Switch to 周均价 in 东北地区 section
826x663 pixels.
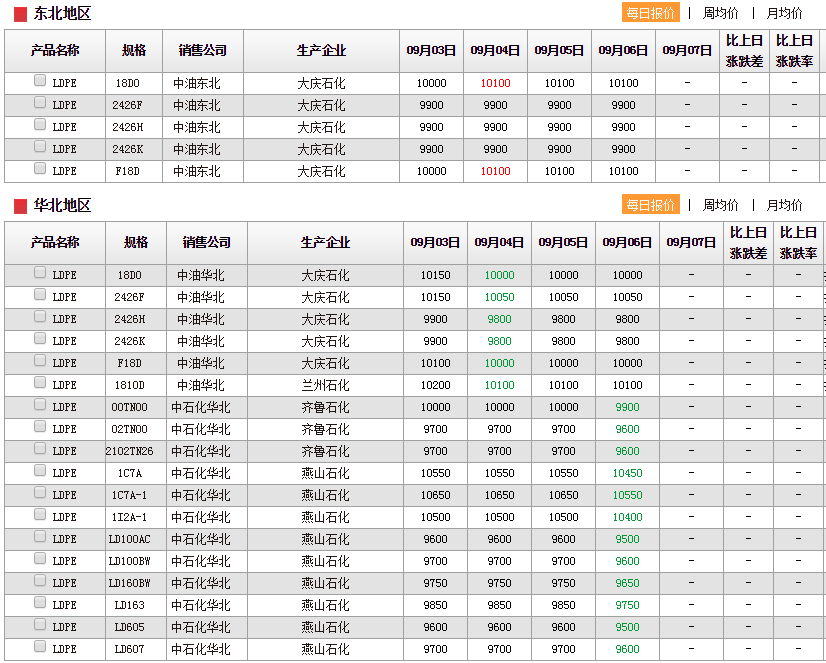[720, 13]
